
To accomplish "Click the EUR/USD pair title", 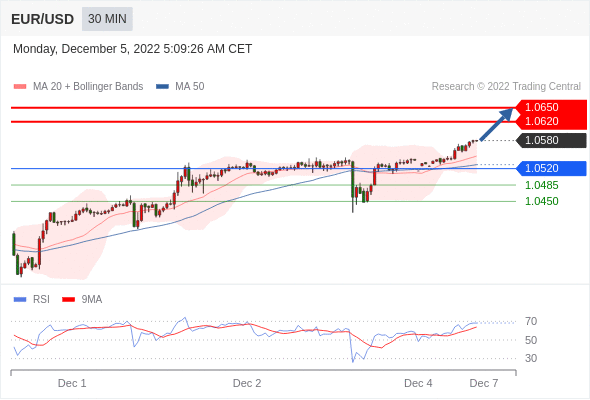I will 43,19.
